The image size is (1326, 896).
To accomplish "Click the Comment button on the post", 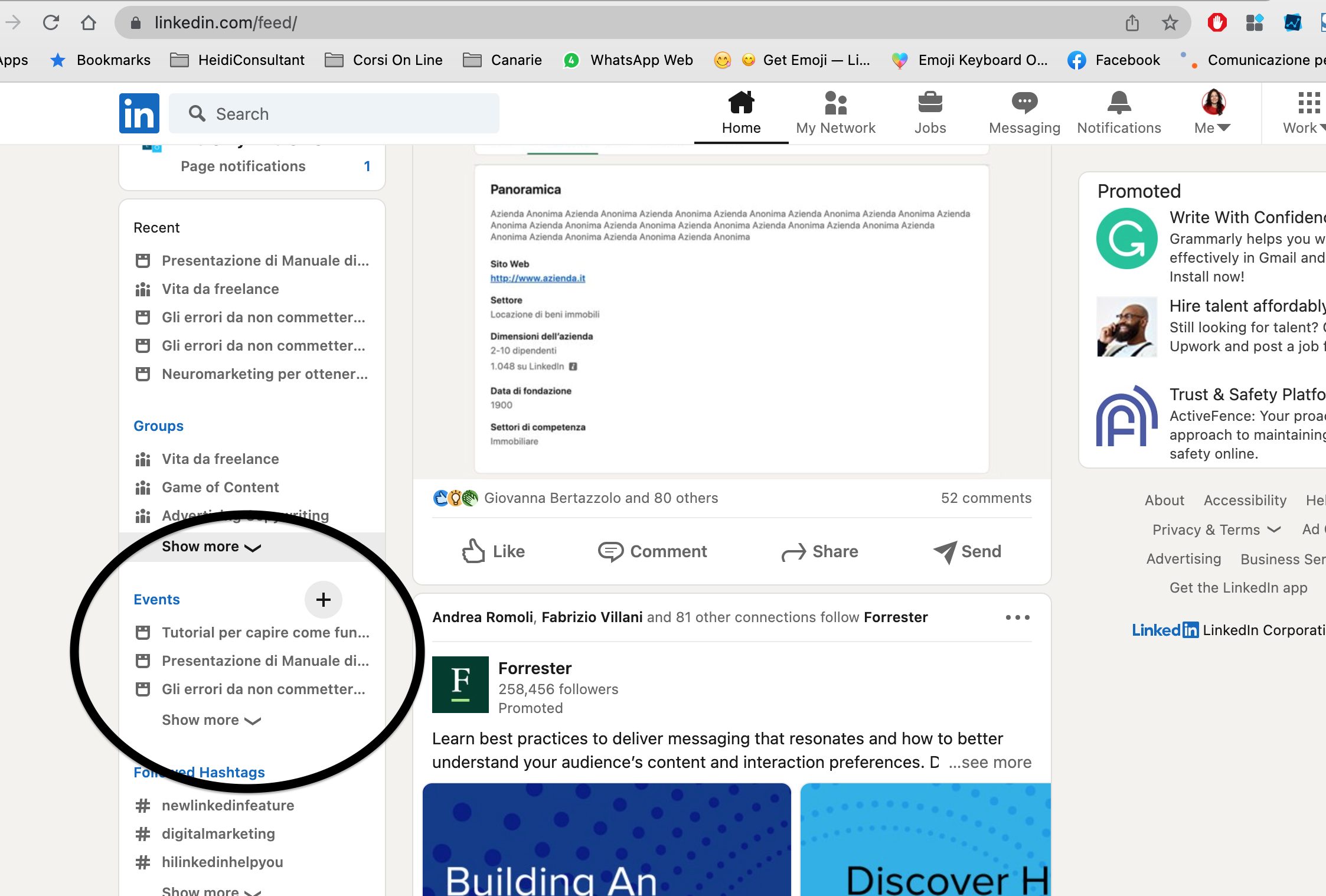I will pos(652,551).
